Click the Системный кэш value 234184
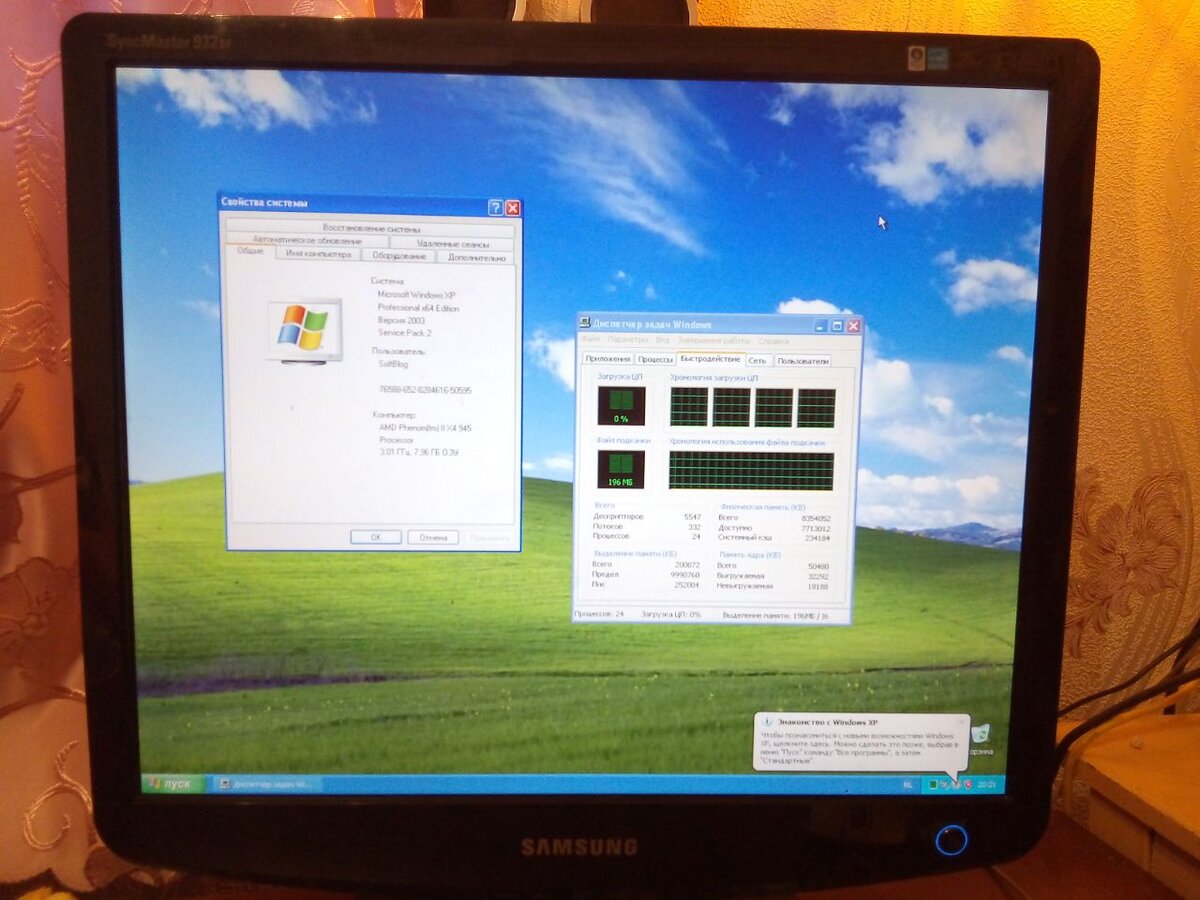 click(818, 538)
